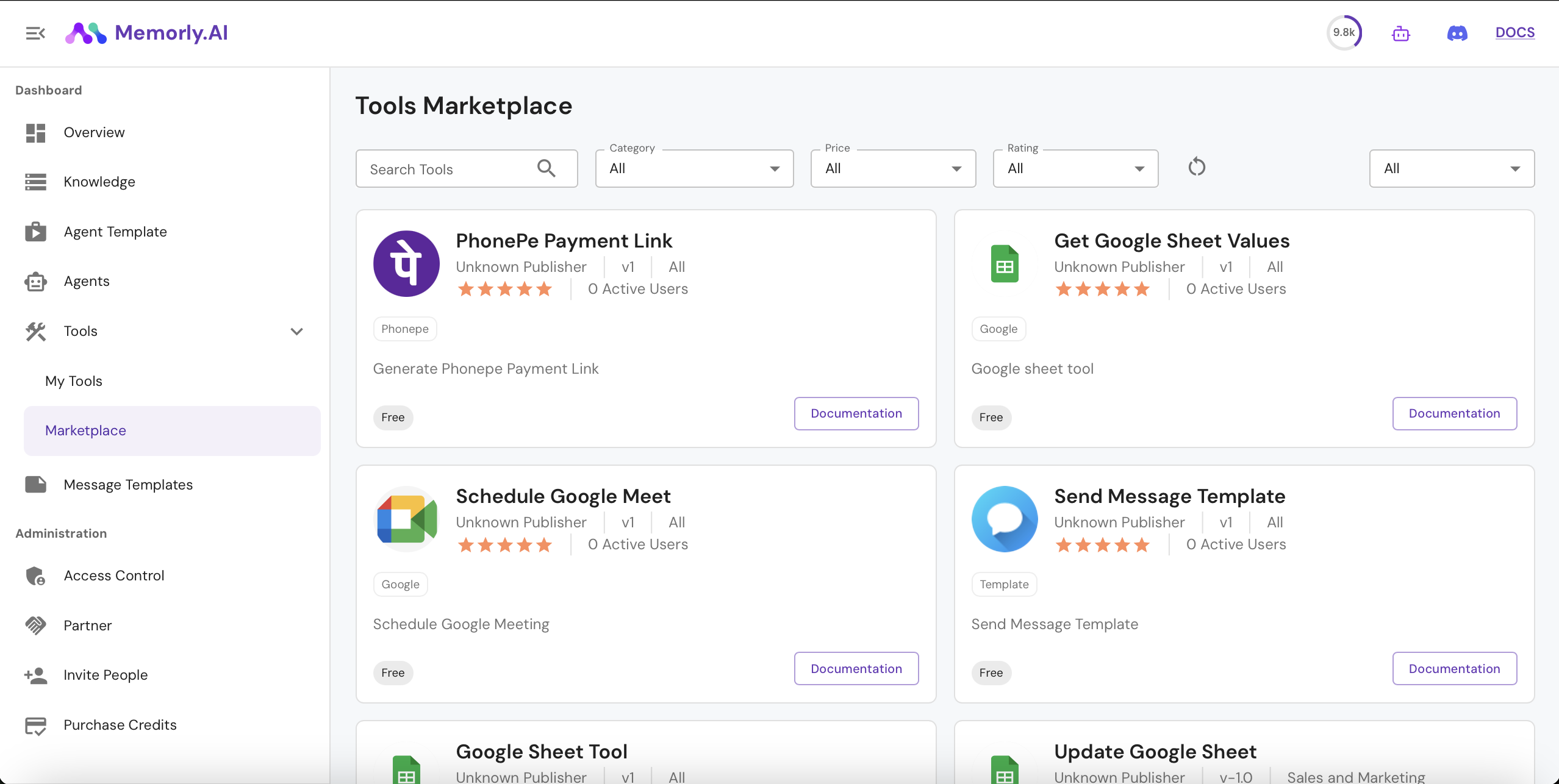Click the Phonepe tag chip
Image resolution: width=1559 pixels, height=784 pixels.
pos(405,329)
